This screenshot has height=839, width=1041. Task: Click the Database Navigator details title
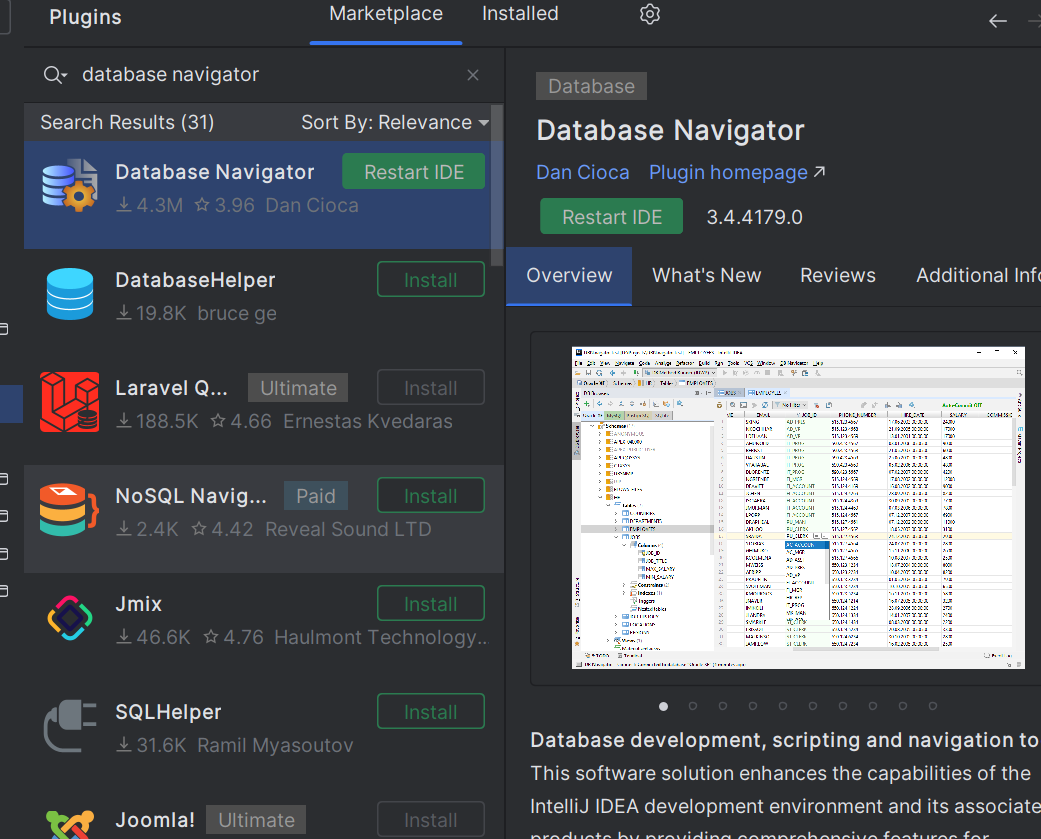coord(670,130)
